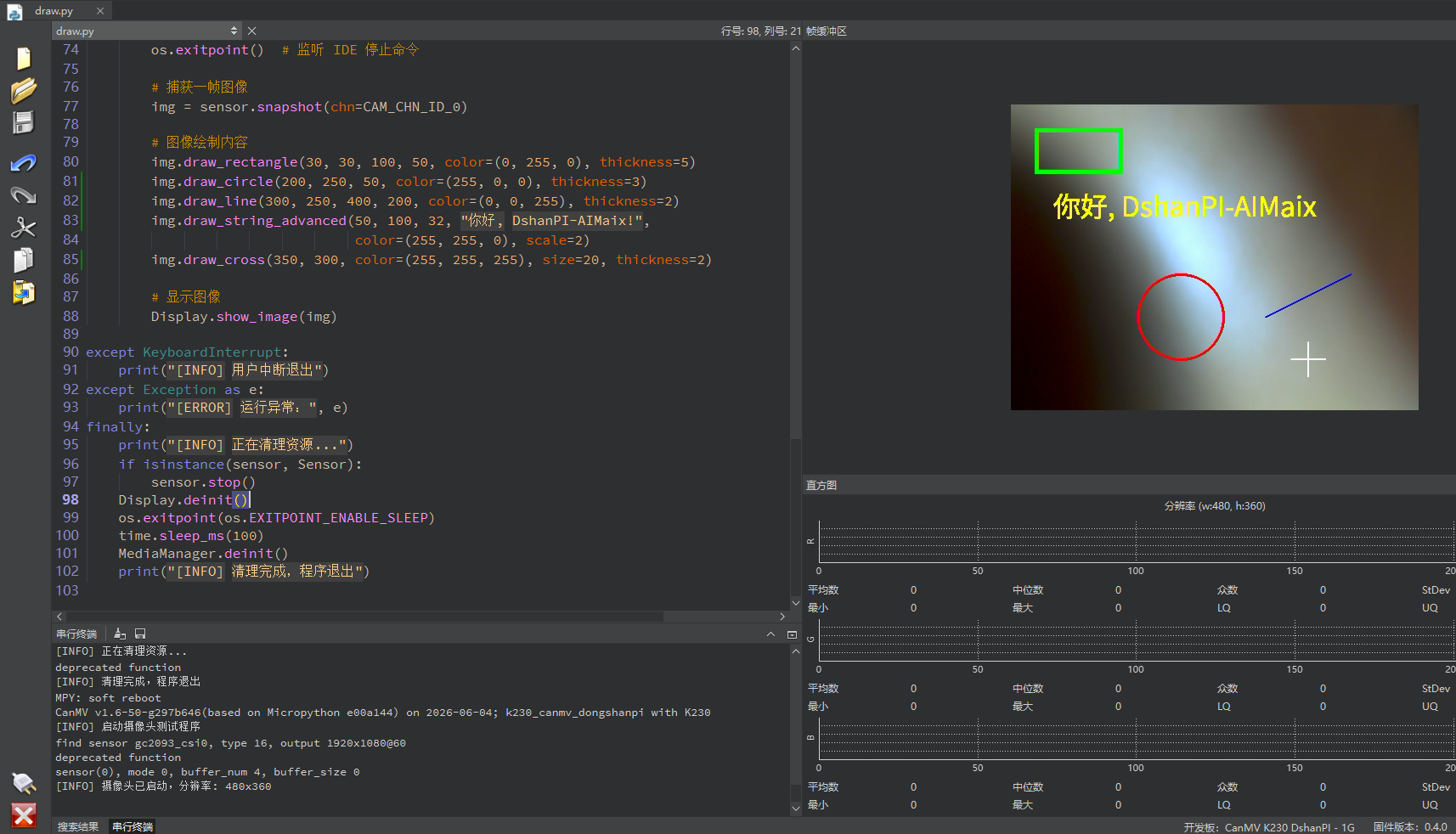Create a new file with the sidebar icon
Image resolution: width=1456 pixels, height=834 pixels.
pos(24,58)
